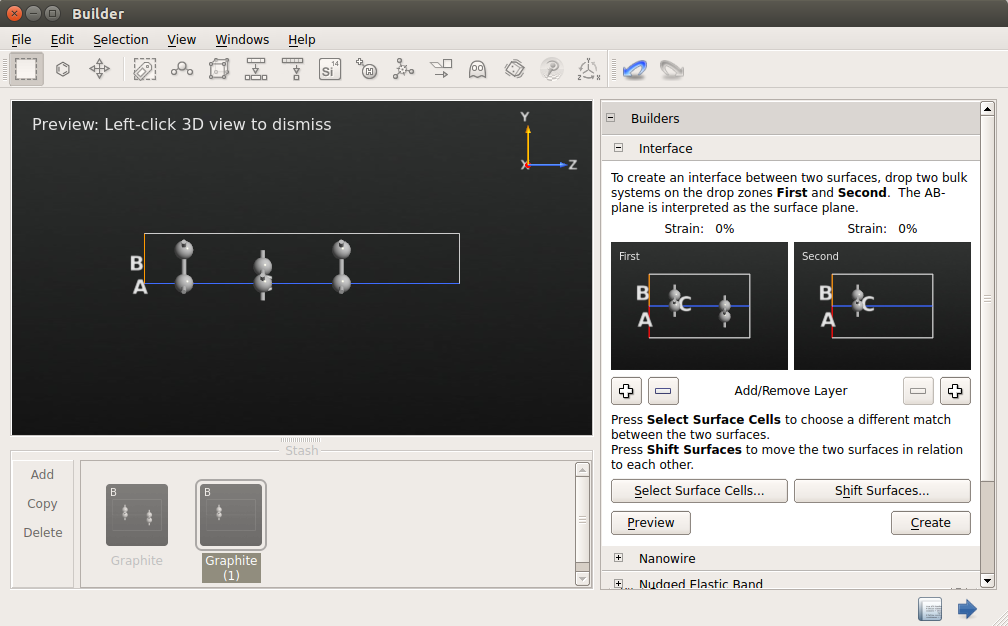
Task: Open the Edit menu
Action: pos(62,40)
